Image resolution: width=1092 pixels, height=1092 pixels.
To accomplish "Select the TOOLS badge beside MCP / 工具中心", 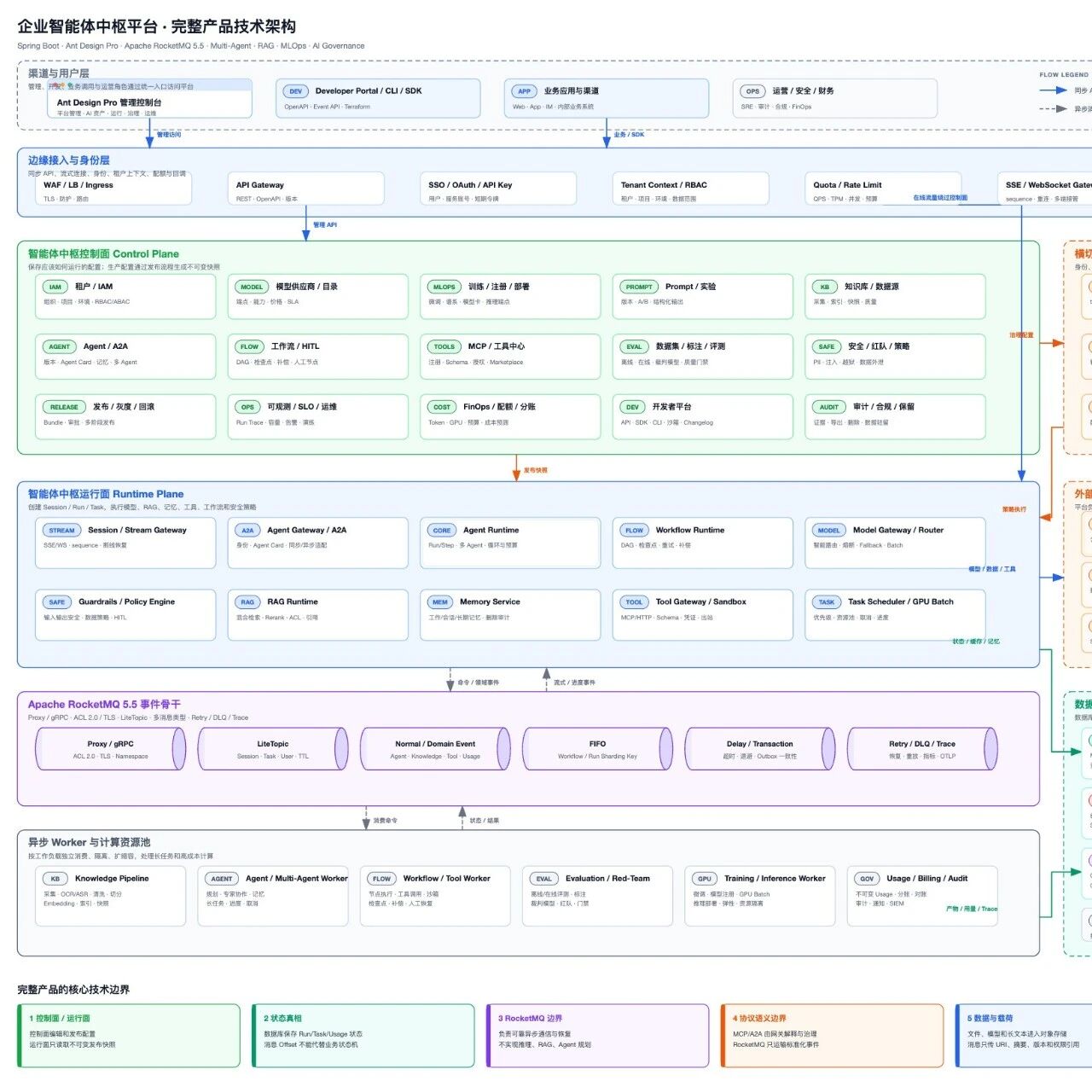I will 444,347.
